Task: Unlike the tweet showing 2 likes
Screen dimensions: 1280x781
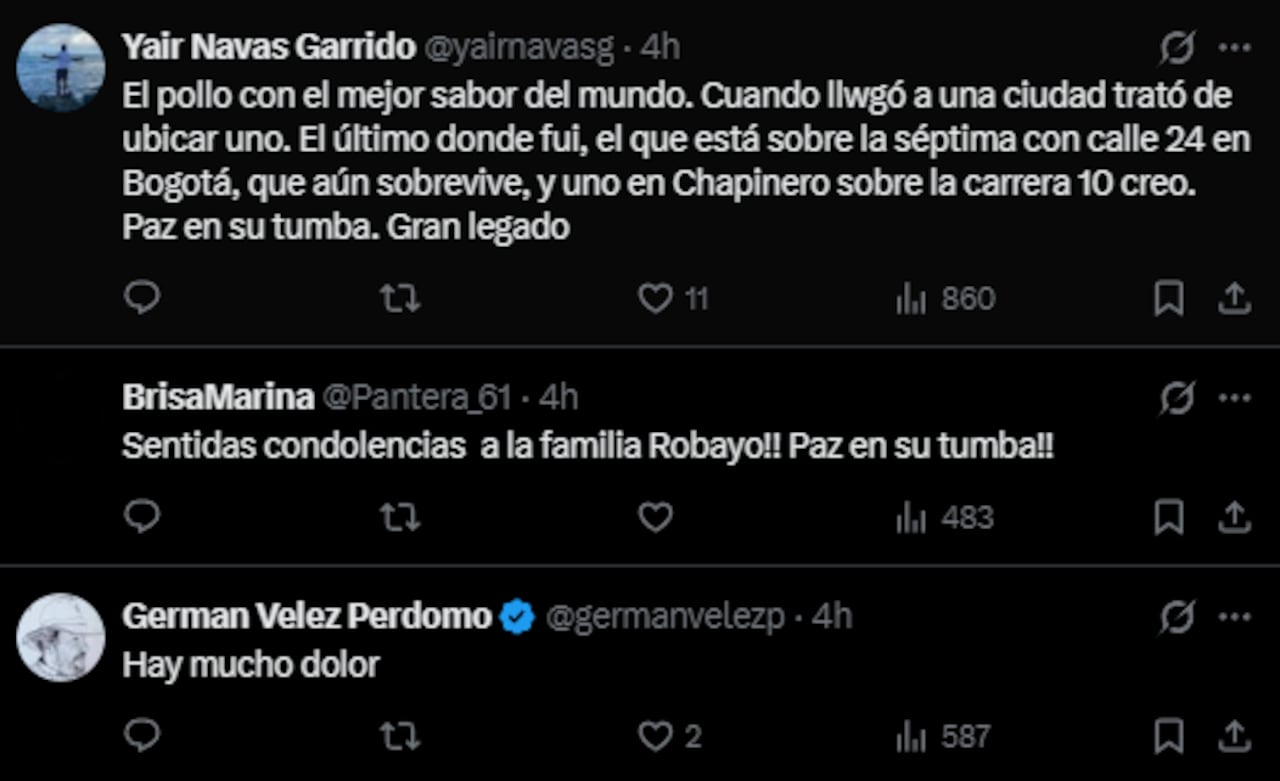Action: coord(655,736)
